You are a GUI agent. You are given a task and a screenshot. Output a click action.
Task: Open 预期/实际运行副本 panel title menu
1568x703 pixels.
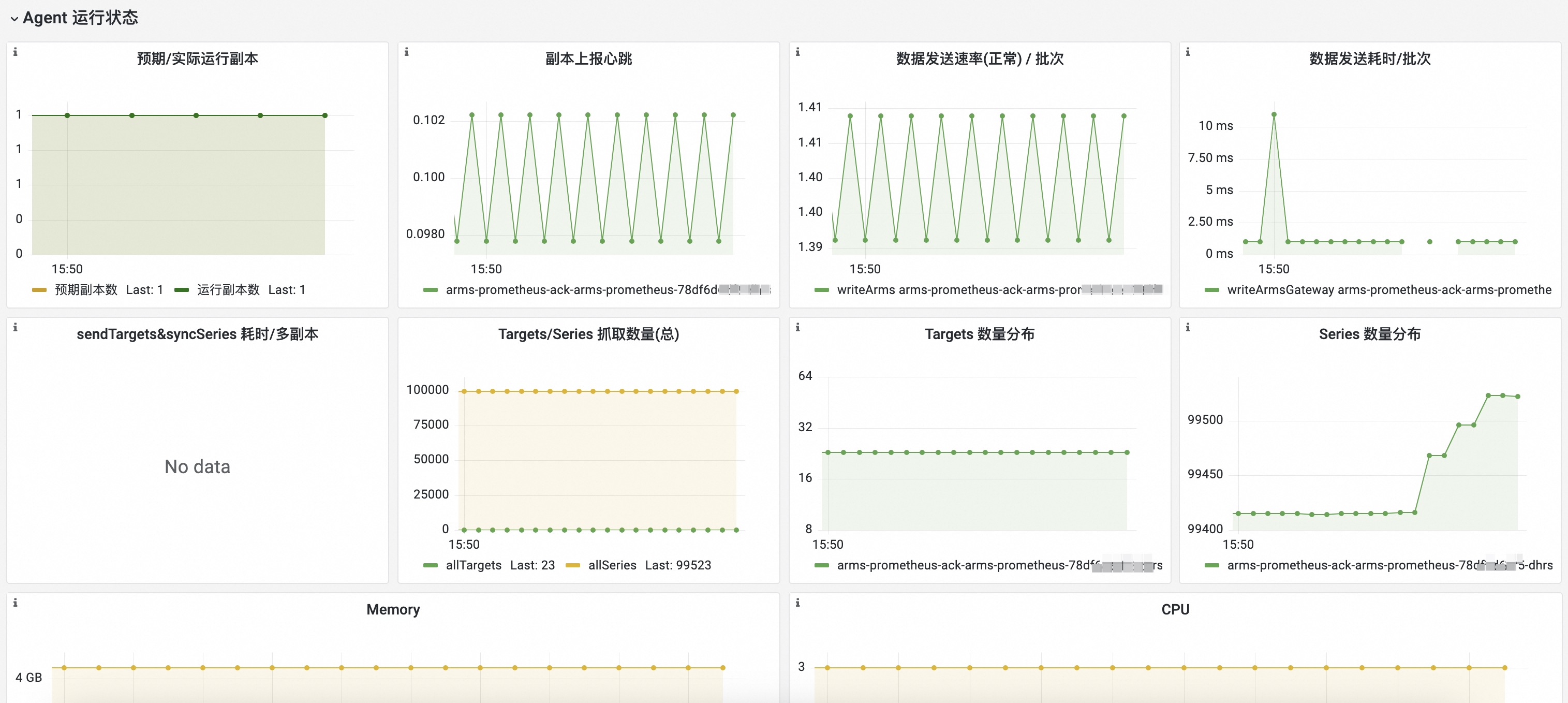tap(197, 58)
